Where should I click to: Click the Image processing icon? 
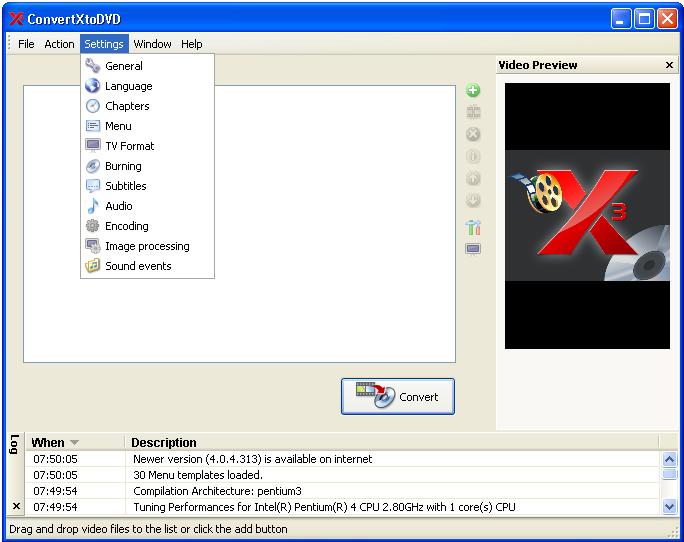92,246
